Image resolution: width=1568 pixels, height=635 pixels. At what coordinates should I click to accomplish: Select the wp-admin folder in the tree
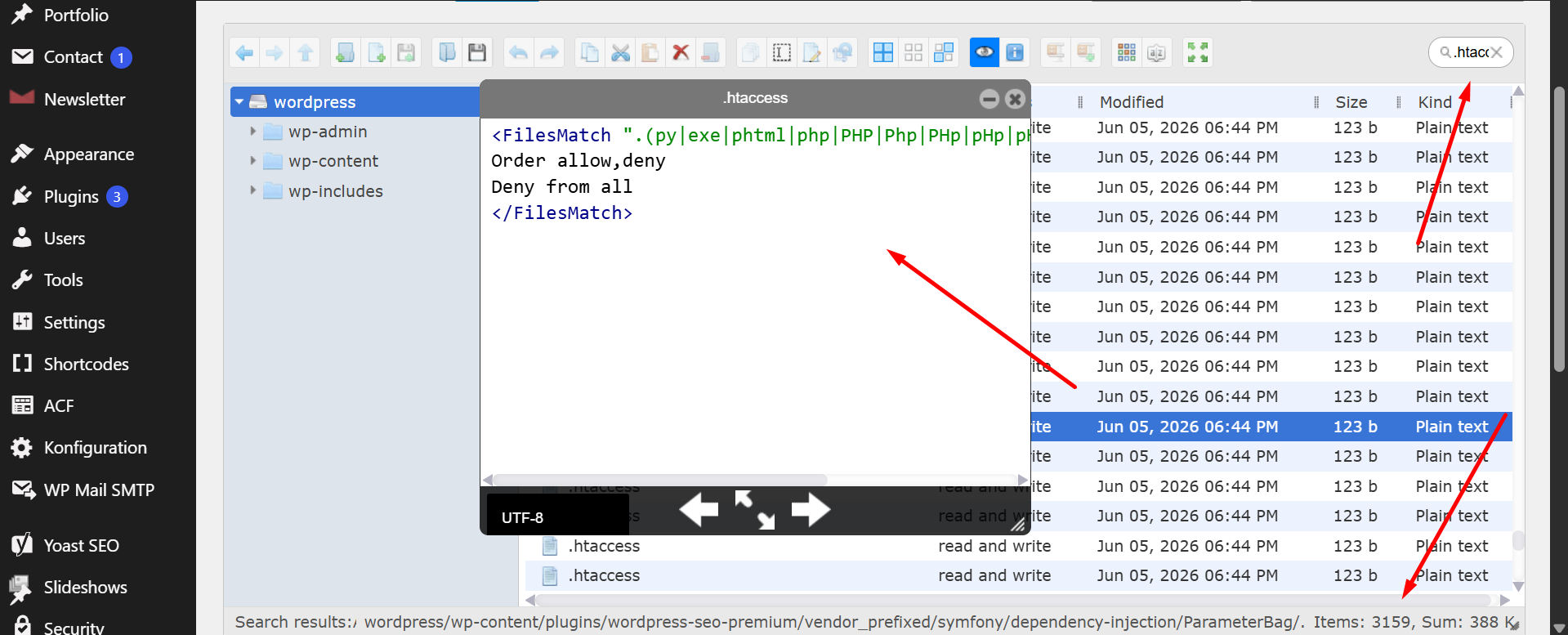(328, 132)
